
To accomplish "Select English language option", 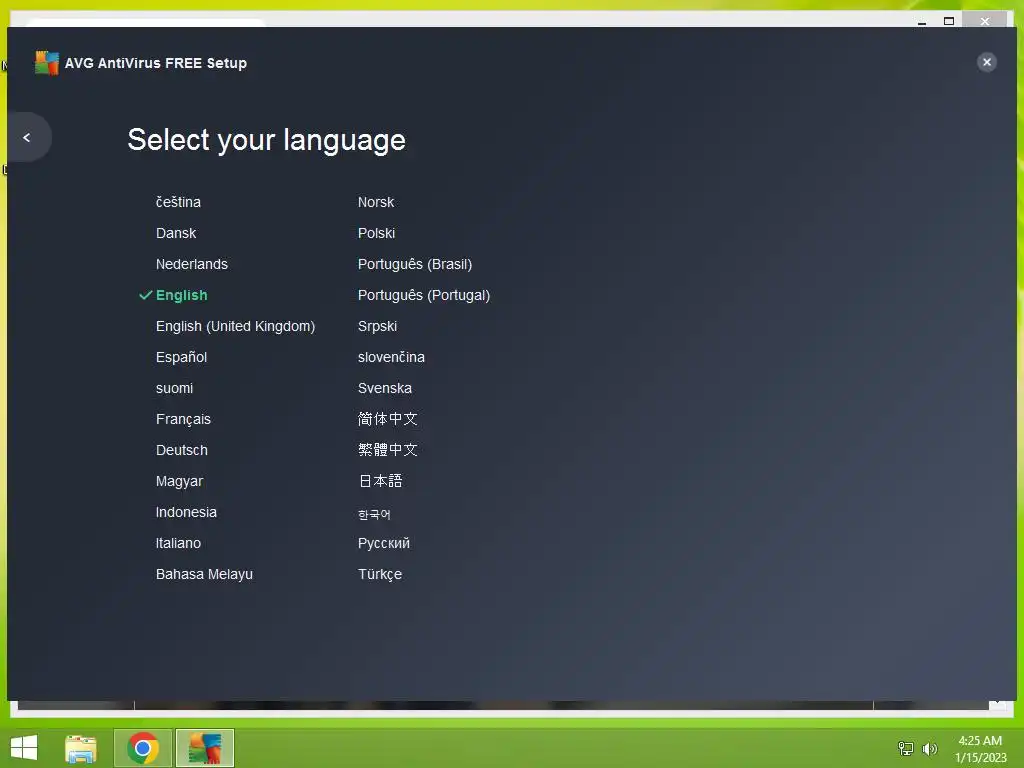I will point(182,295).
